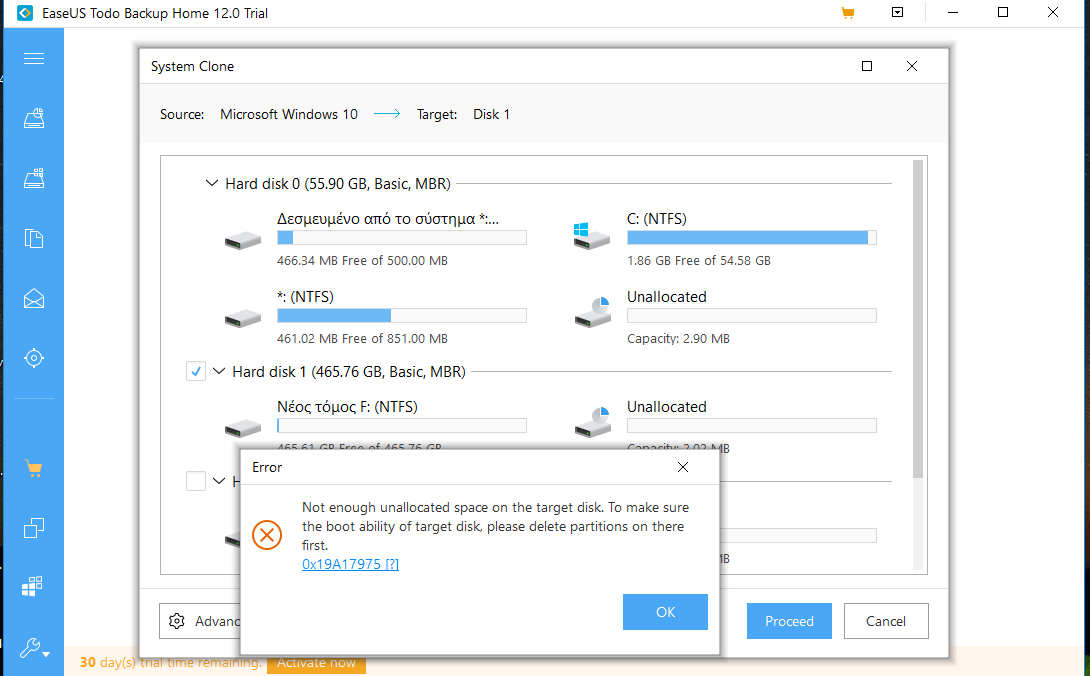Click the '30 day(s) trial time remaining' text
The image size is (1090, 676).
[171, 663]
